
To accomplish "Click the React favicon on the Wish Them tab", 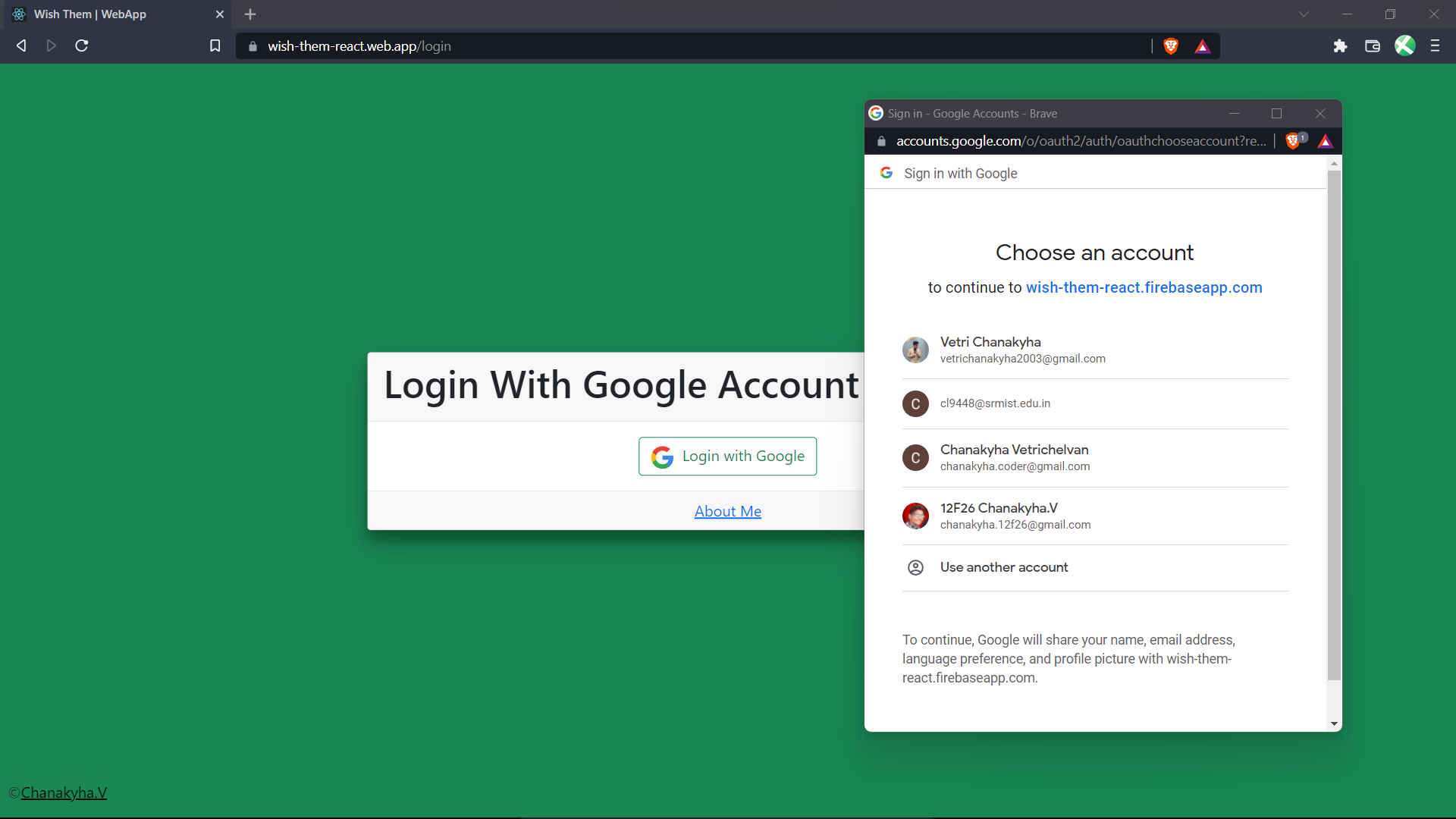I will tap(19, 14).
